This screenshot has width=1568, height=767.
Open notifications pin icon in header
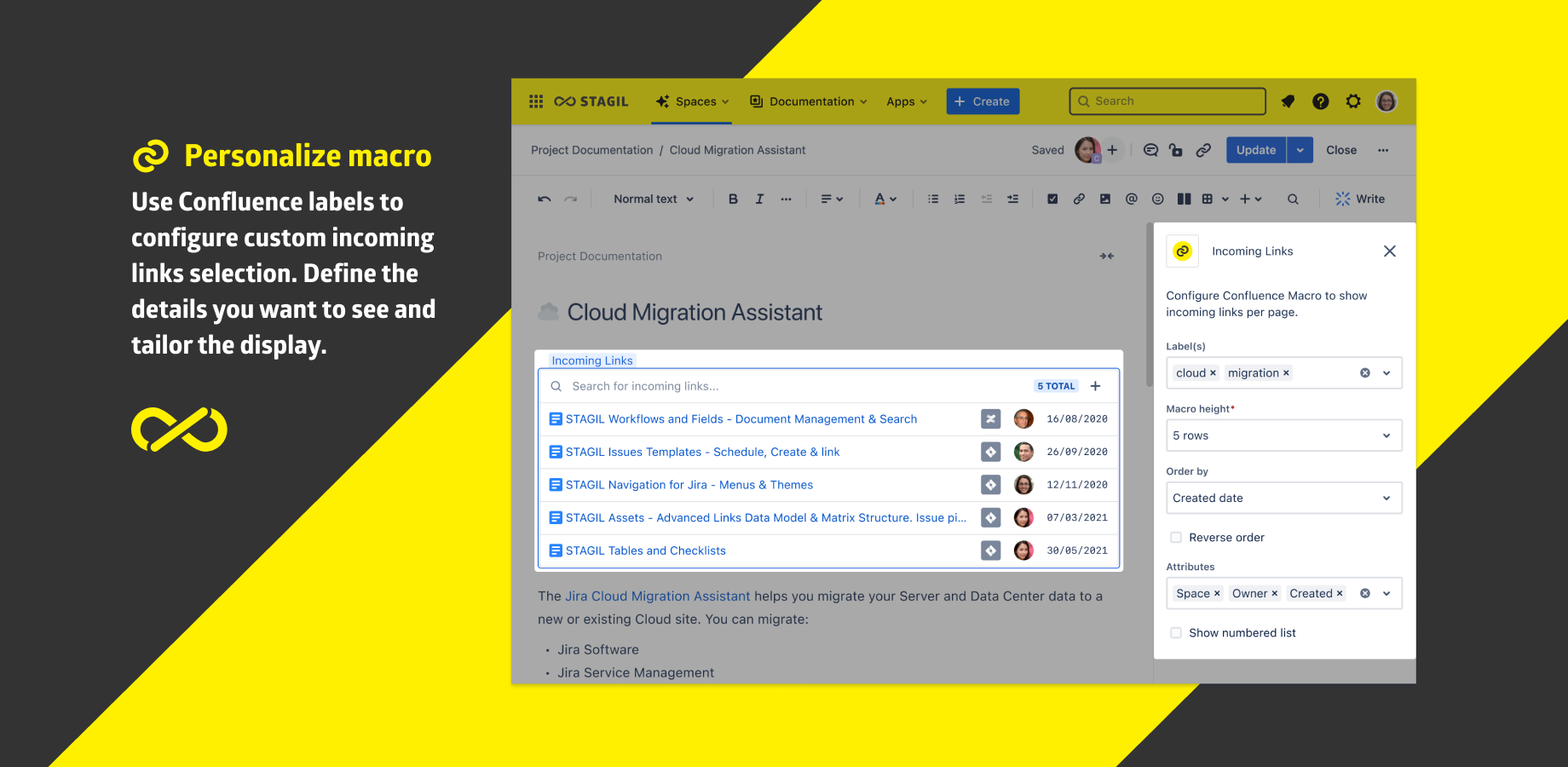coord(1288,101)
